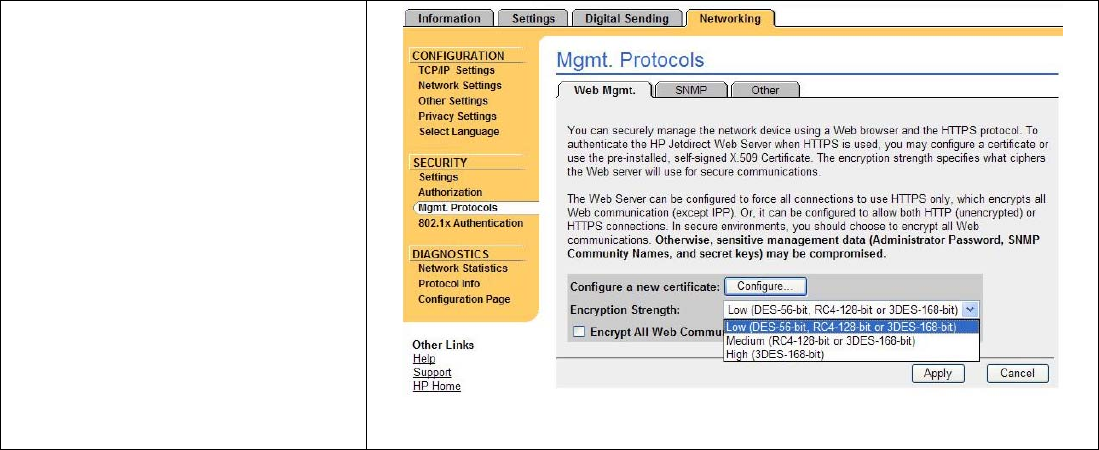The width and height of the screenshot is (1099, 450).
Task: Open Settings under Security section
Action: pos(438,177)
